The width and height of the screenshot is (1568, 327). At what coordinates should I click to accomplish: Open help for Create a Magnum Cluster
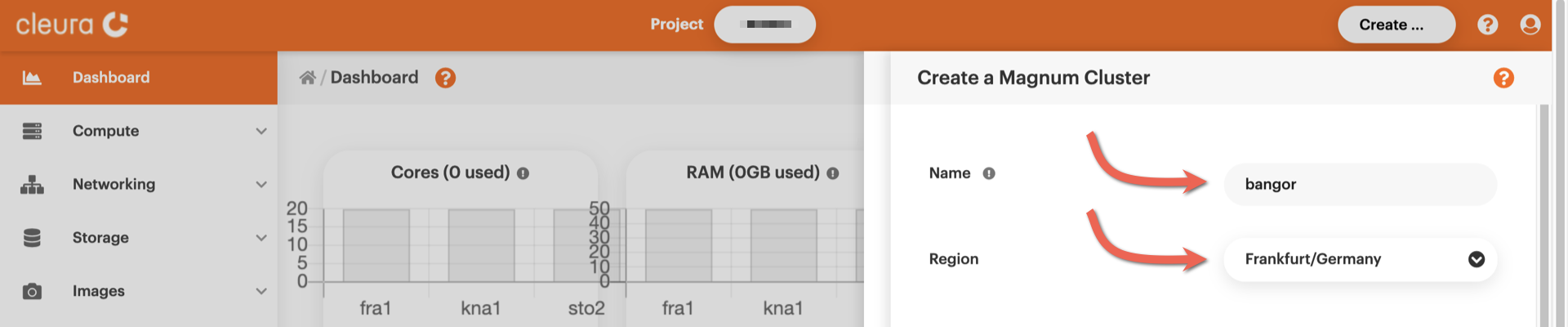click(1503, 78)
